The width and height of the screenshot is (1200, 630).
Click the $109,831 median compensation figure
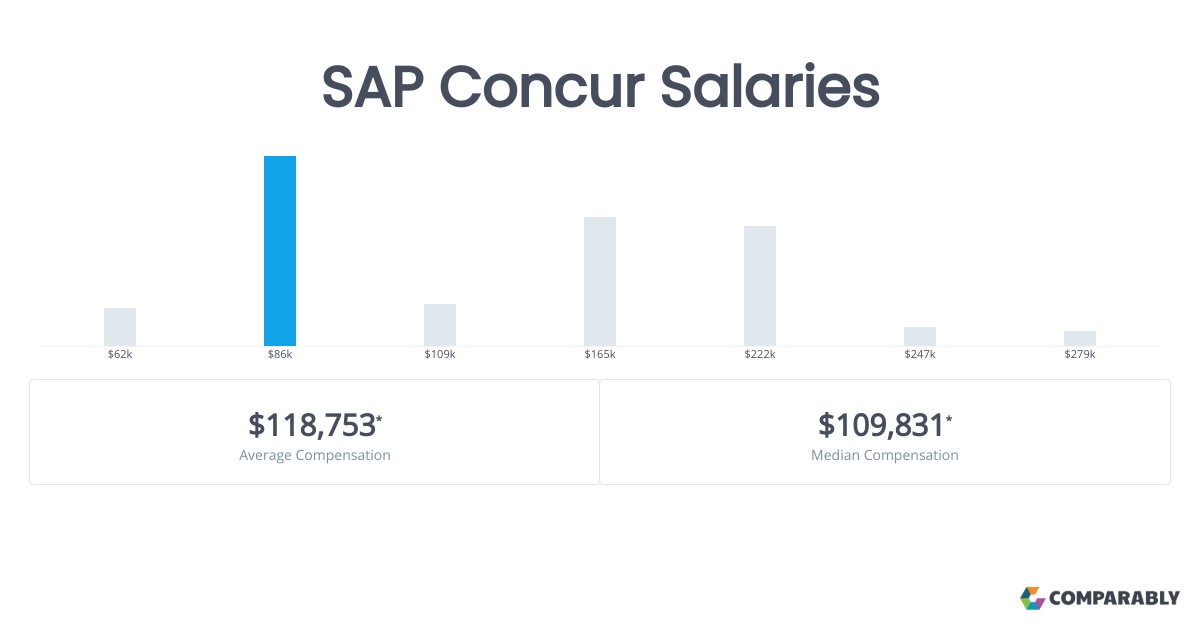tap(882, 425)
